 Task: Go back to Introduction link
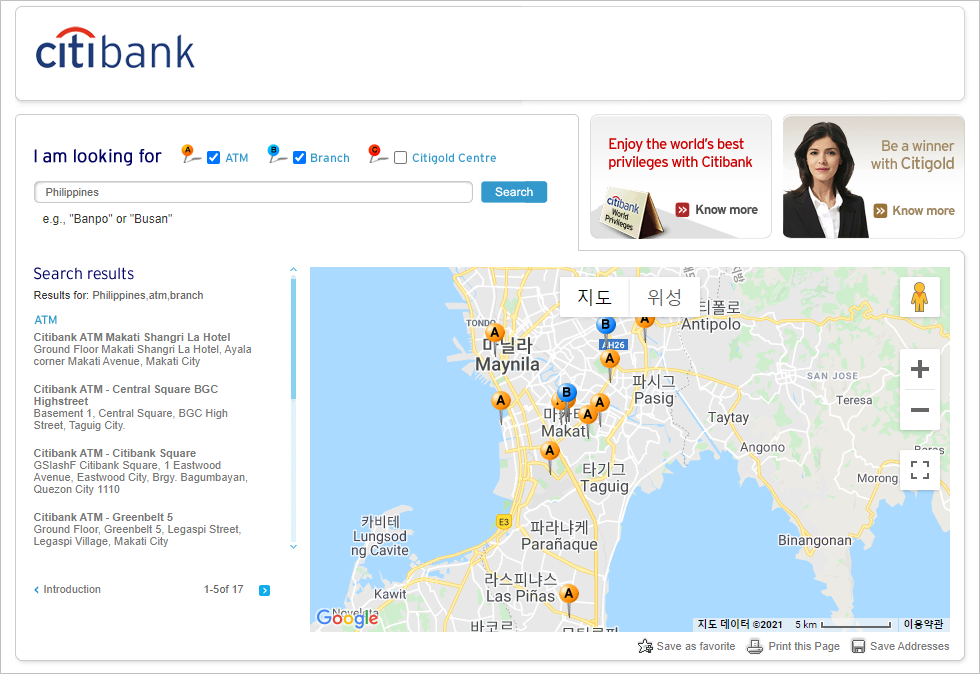(68, 589)
